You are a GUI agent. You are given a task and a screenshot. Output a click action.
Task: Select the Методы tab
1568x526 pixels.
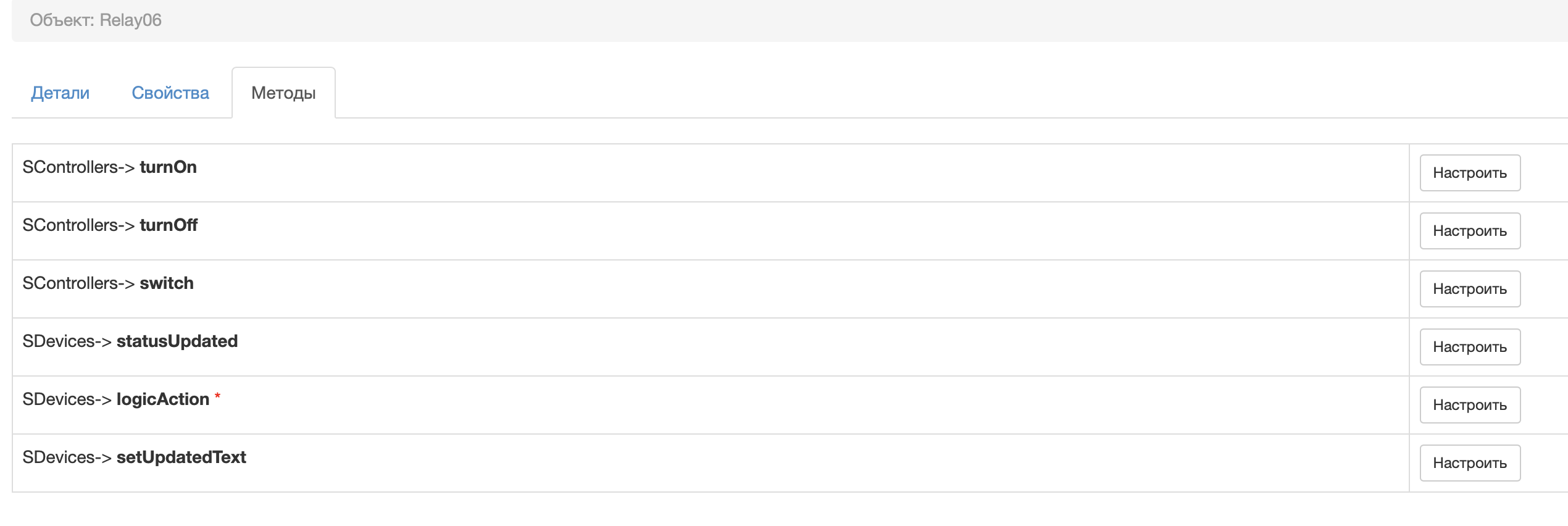pos(283,93)
